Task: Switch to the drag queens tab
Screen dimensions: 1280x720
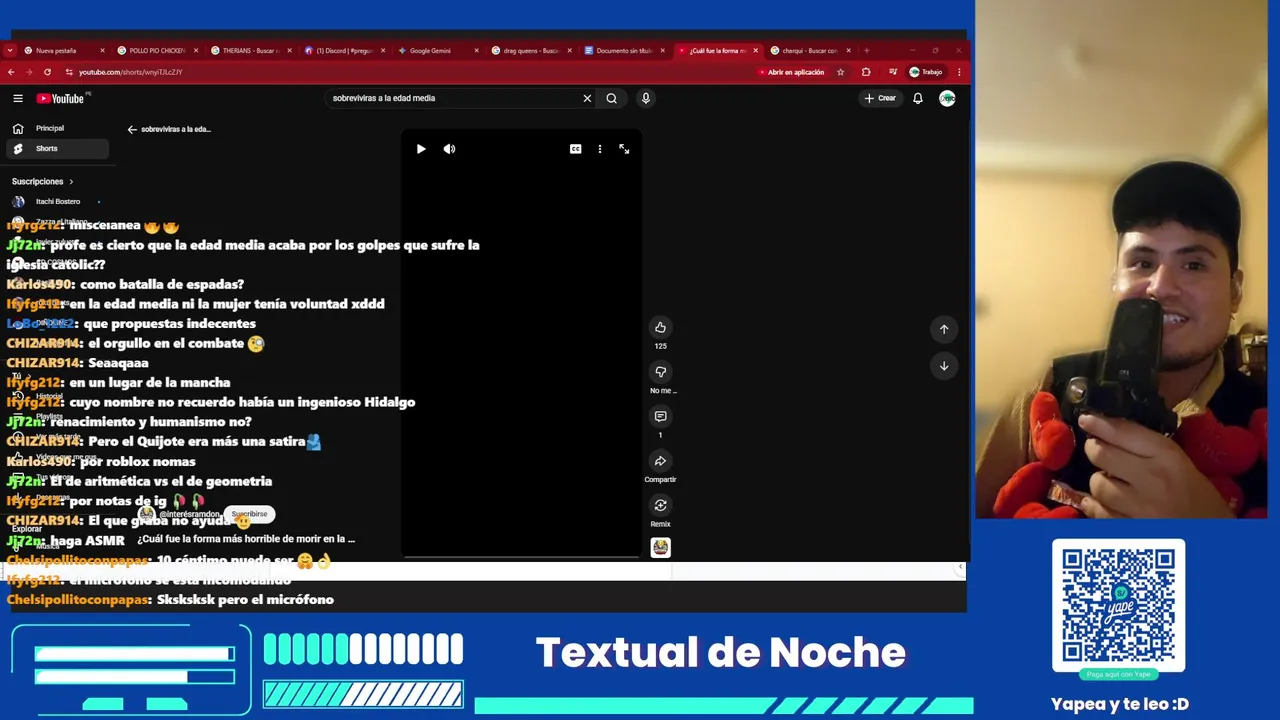Action: point(530,50)
